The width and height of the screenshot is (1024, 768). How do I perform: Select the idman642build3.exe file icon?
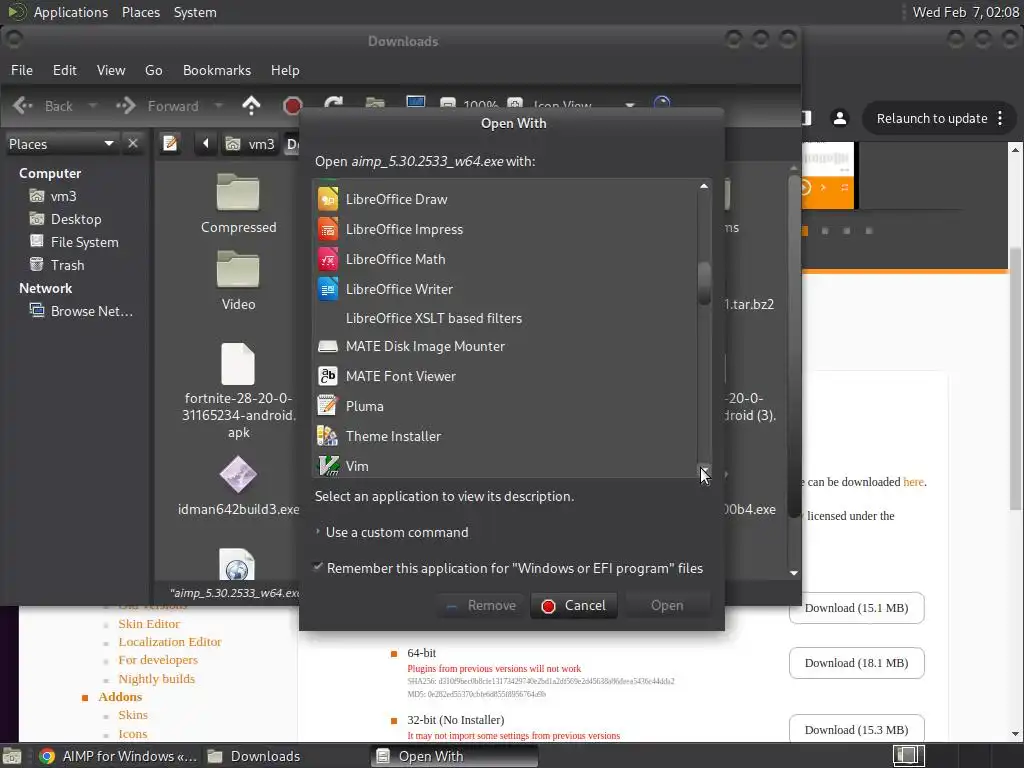238,474
